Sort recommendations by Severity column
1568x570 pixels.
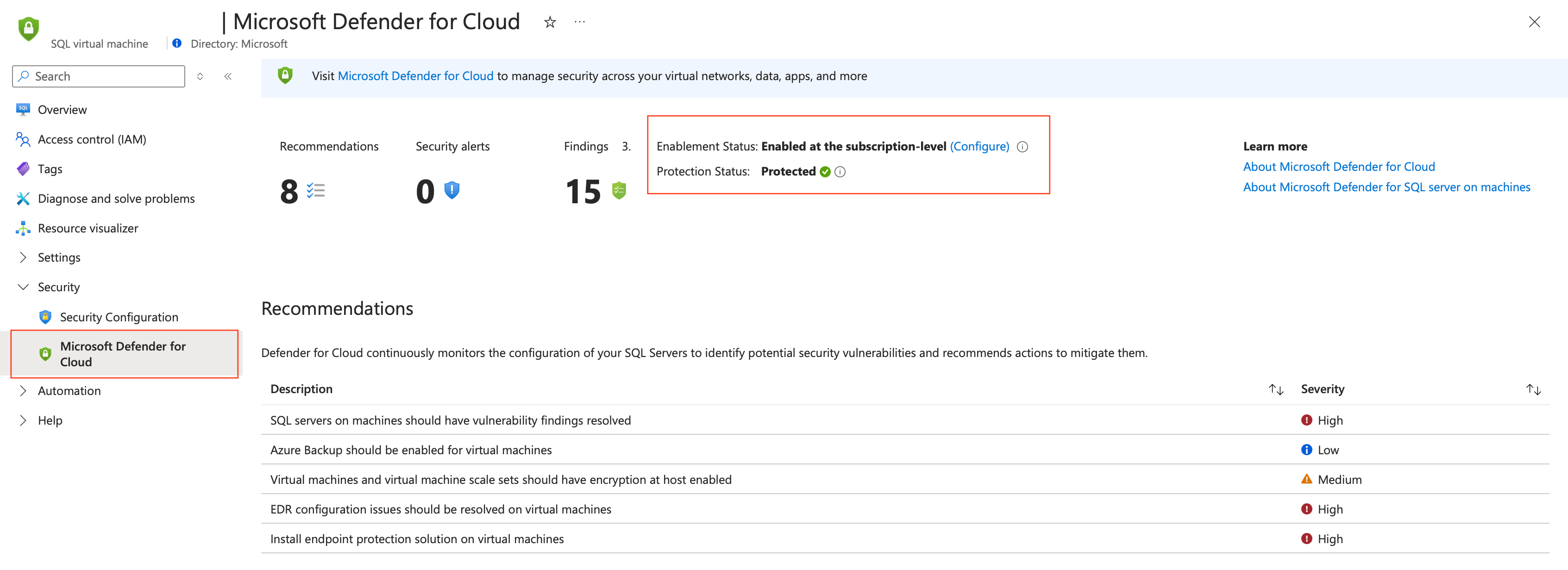tap(1533, 389)
